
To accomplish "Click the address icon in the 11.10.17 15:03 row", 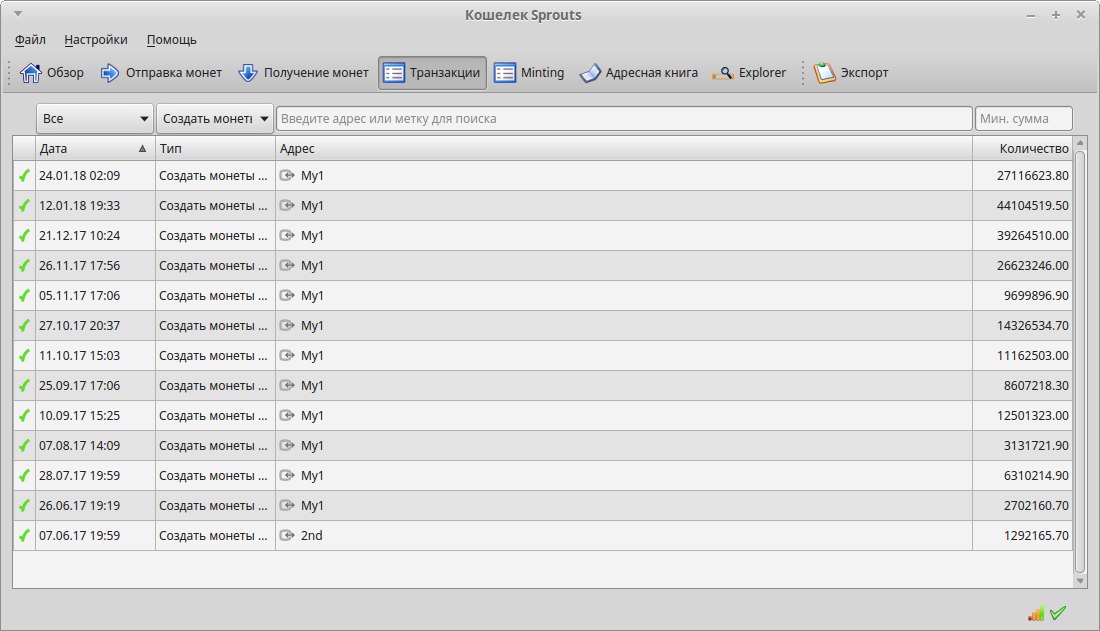I will pyautogui.click(x=286, y=355).
